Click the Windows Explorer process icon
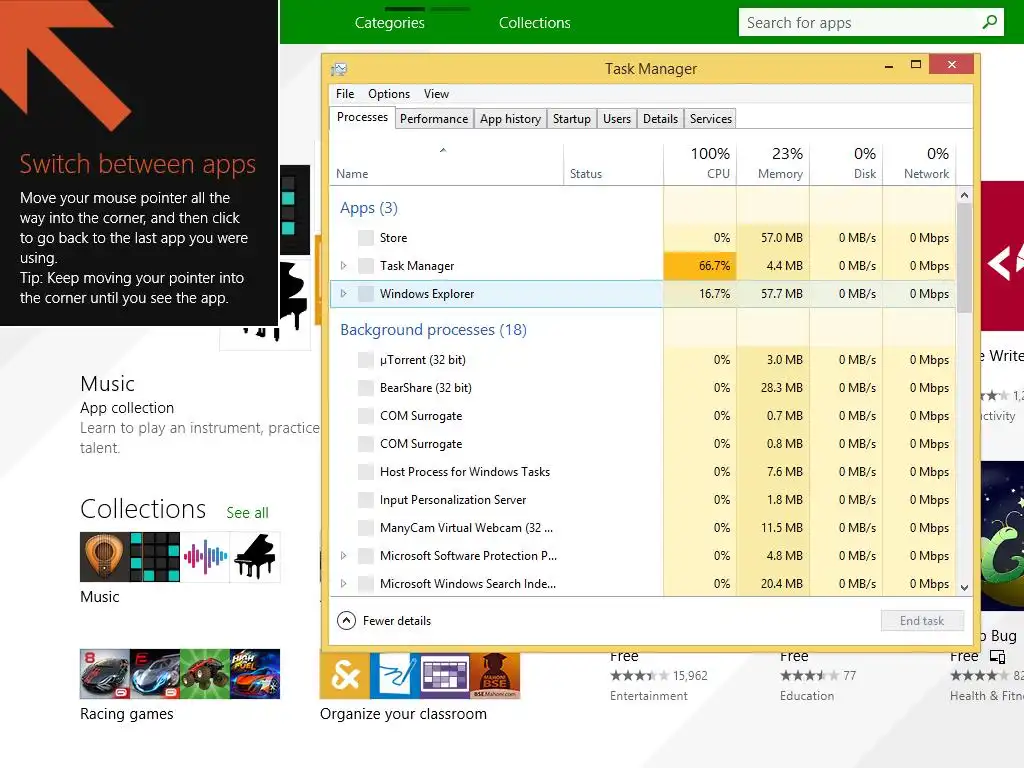This screenshot has width=1024, height=768. (x=366, y=294)
